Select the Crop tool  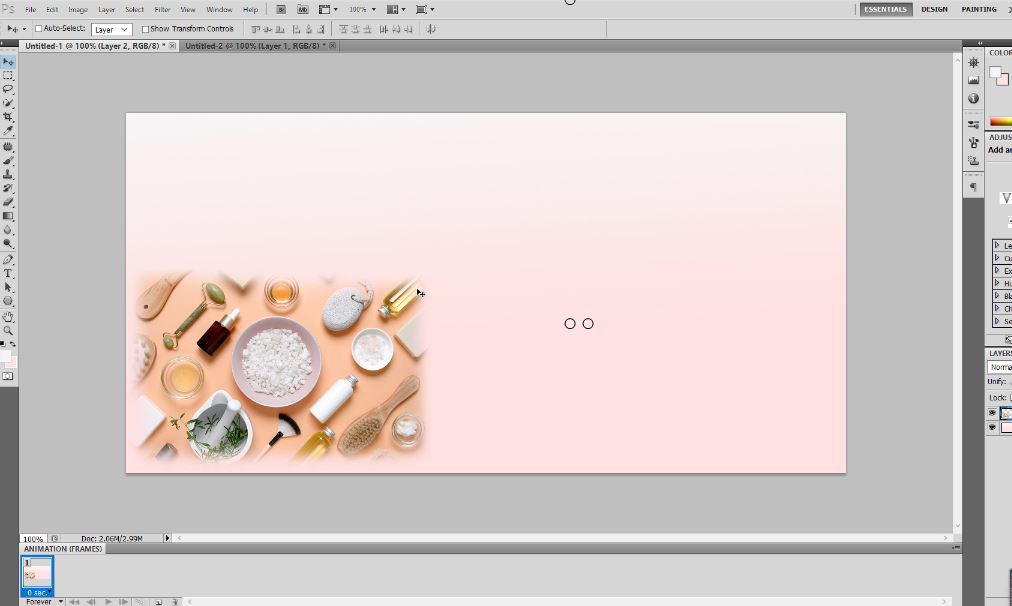click(8, 117)
